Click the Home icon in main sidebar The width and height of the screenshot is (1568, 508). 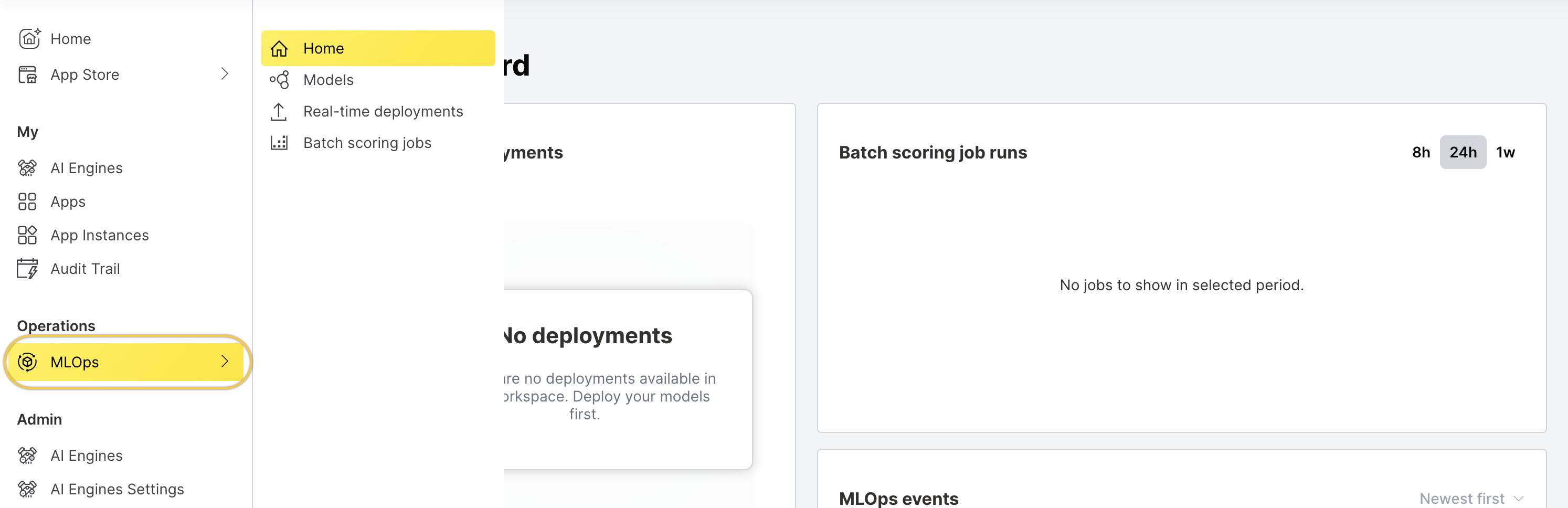coord(29,38)
